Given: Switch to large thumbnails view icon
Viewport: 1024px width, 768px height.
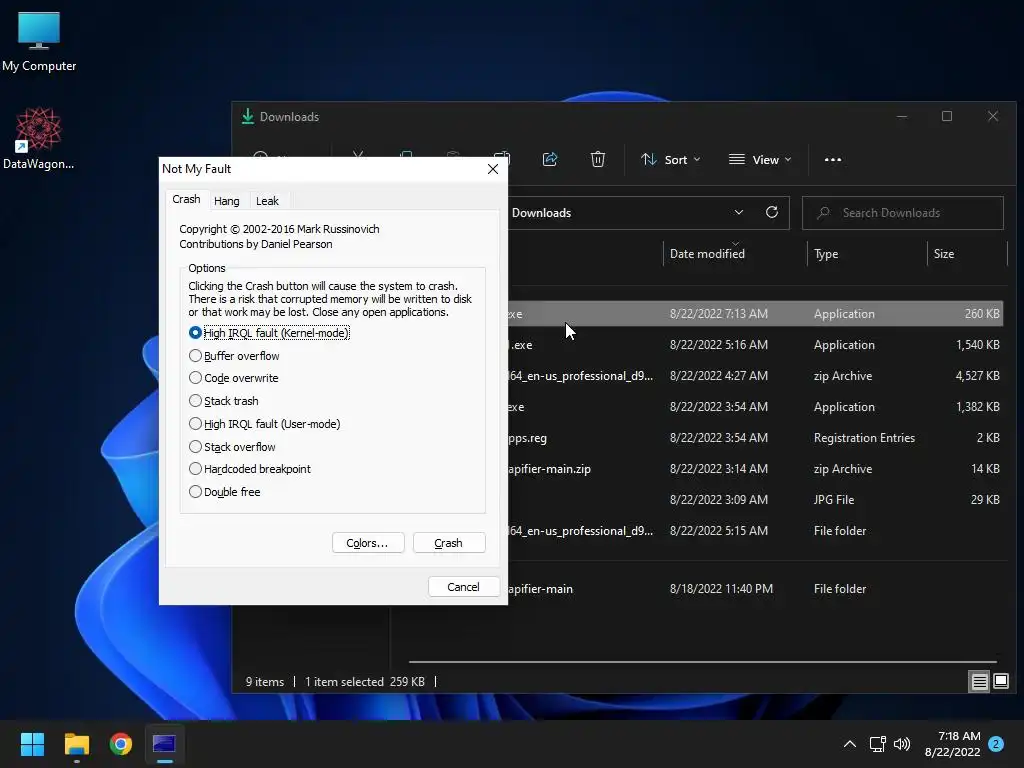Looking at the screenshot, I should pos(1001,682).
